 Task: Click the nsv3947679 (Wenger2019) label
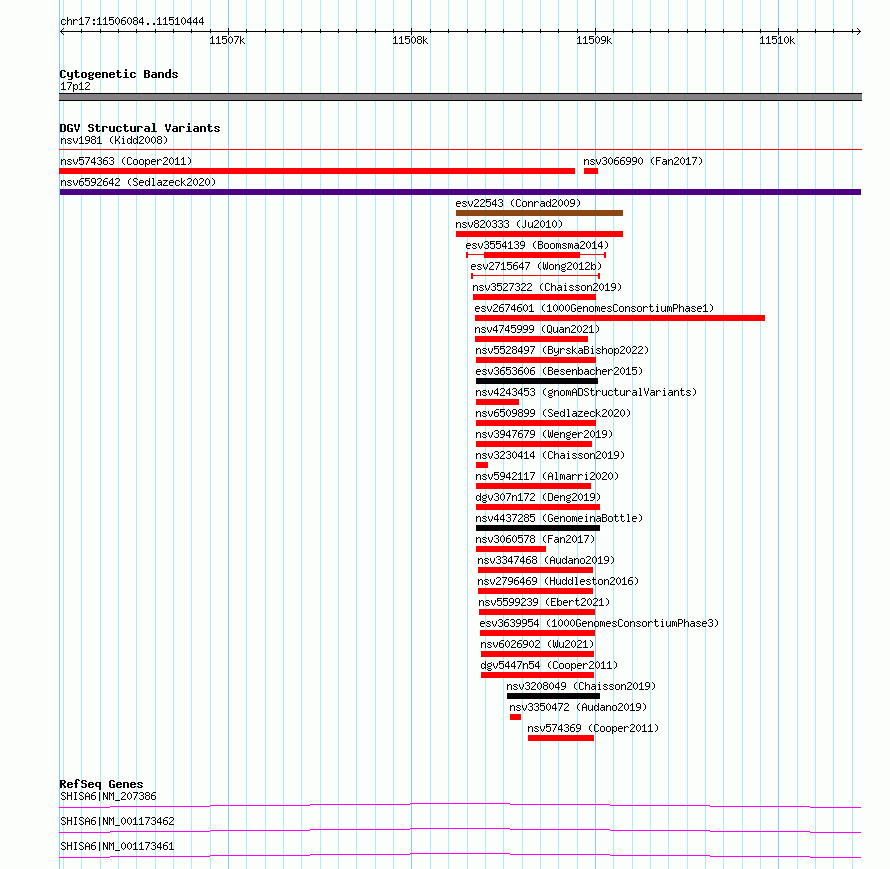(544, 434)
